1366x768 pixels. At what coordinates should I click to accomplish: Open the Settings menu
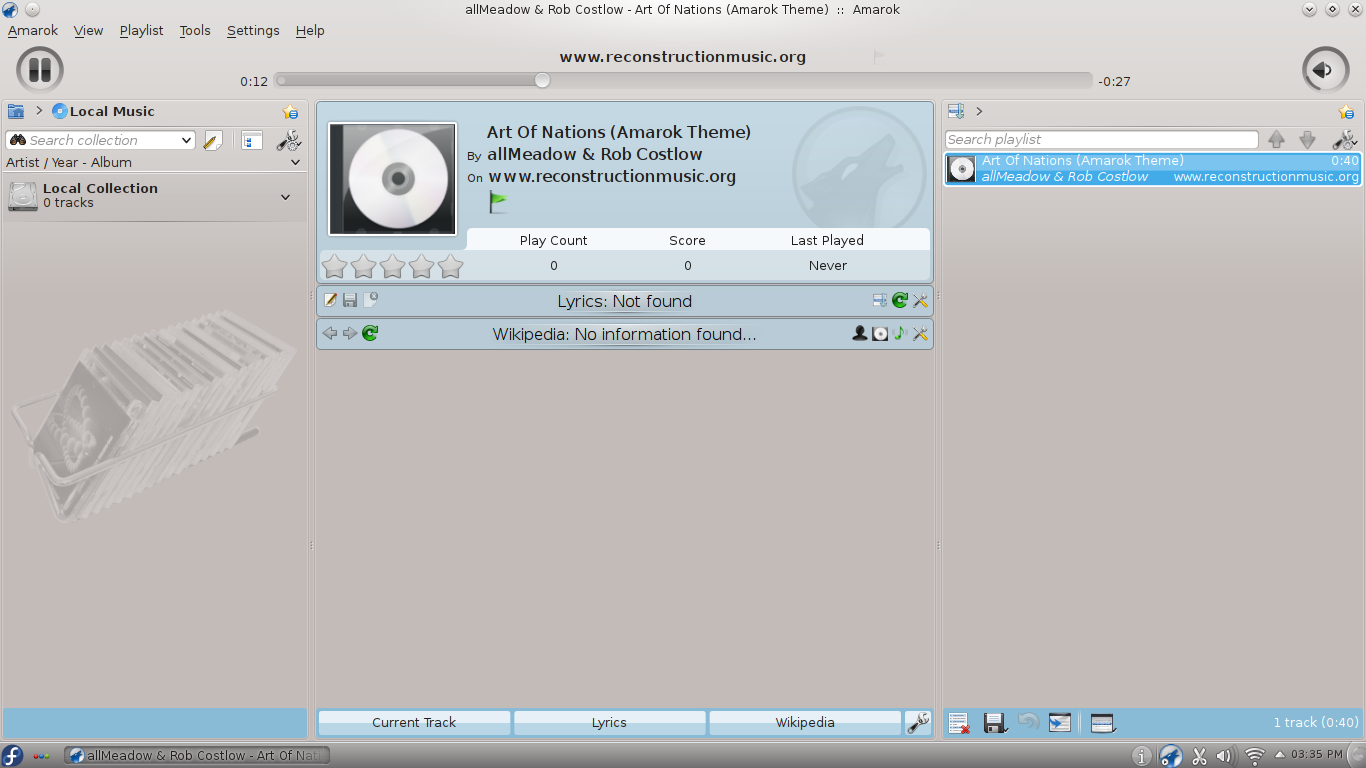click(253, 30)
